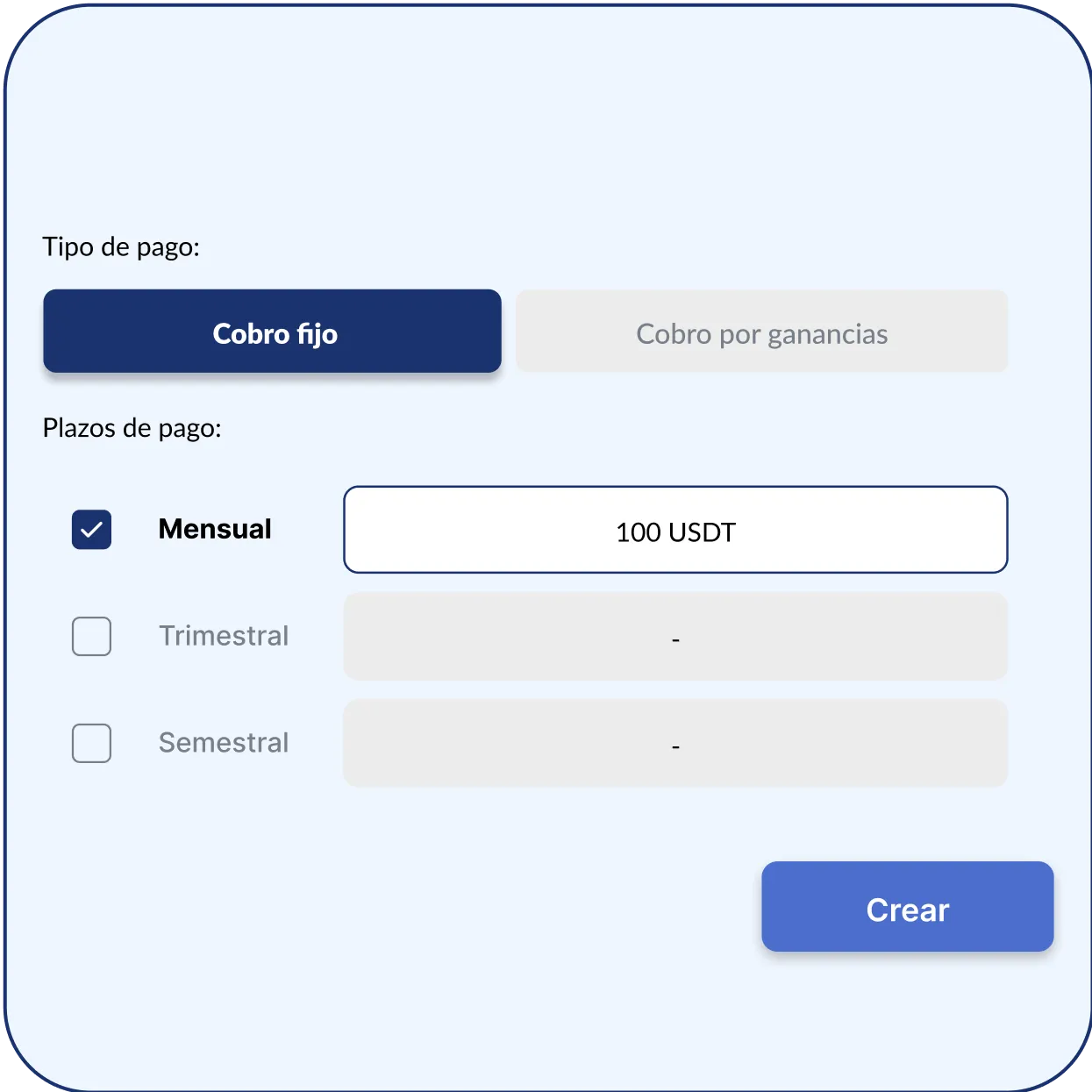Select the monthly price input showing 100 USDT
The width and height of the screenshot is (1092, 1092).
675,530
